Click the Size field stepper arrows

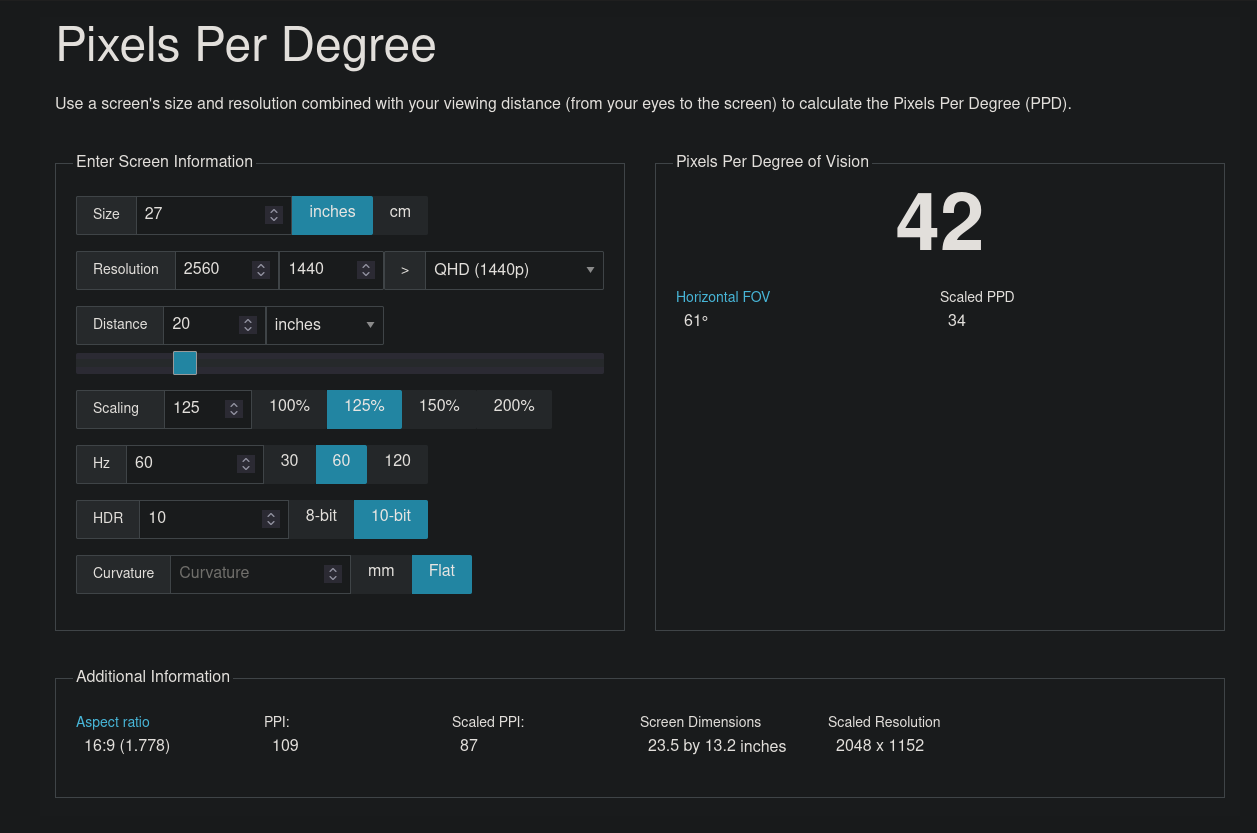point(273,214)
